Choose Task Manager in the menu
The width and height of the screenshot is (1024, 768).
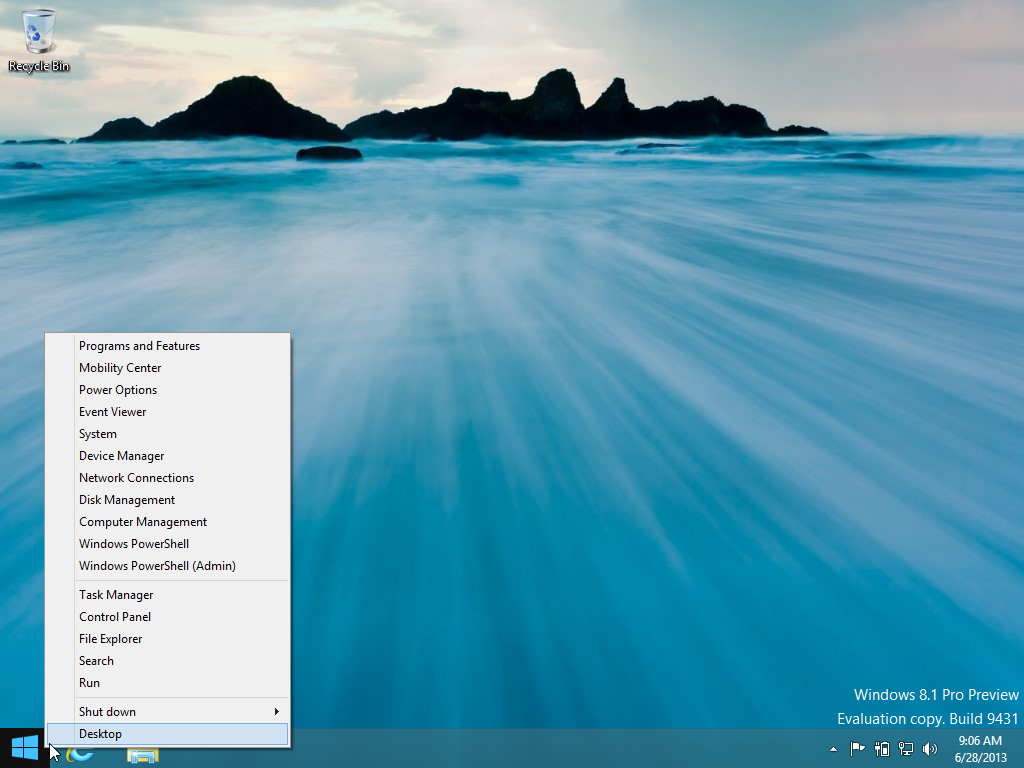pos(116,595)
